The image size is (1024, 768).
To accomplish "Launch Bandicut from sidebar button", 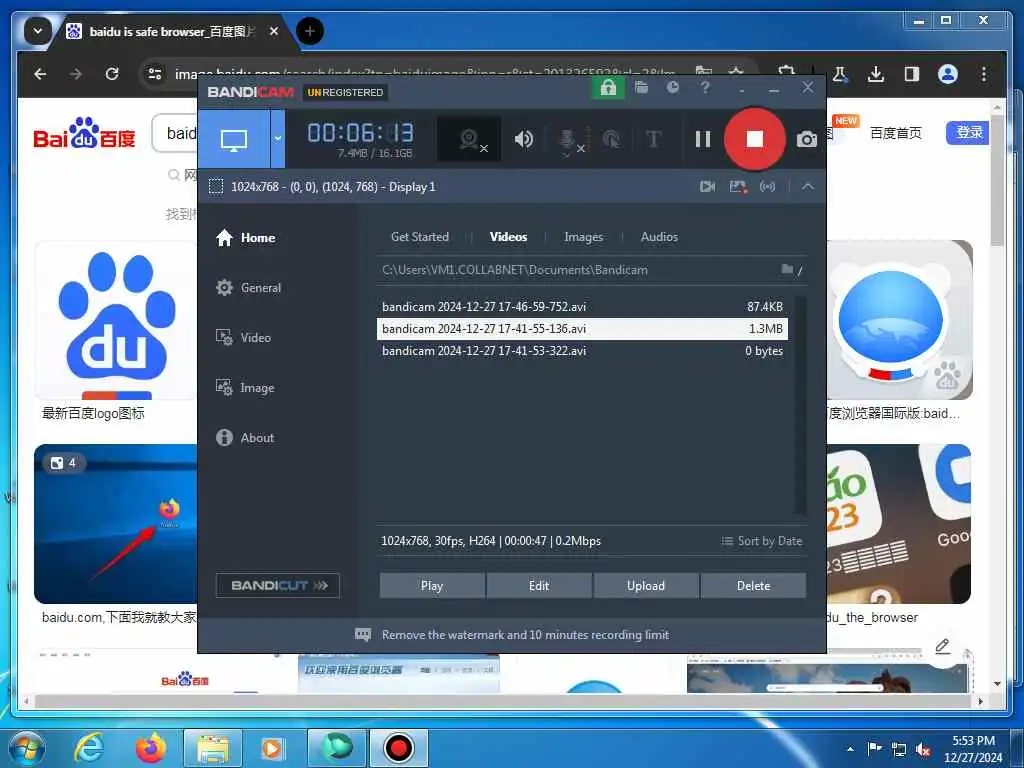I will coord(278,585).
